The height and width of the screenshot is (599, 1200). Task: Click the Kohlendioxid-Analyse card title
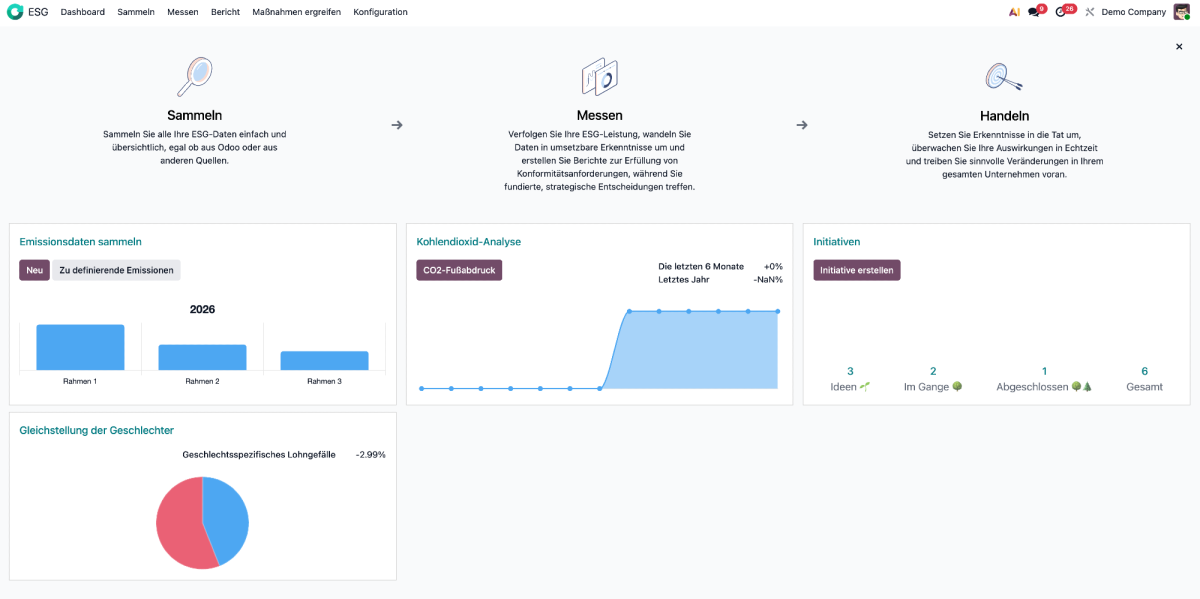pyautogui.click(x=468, y=241)
